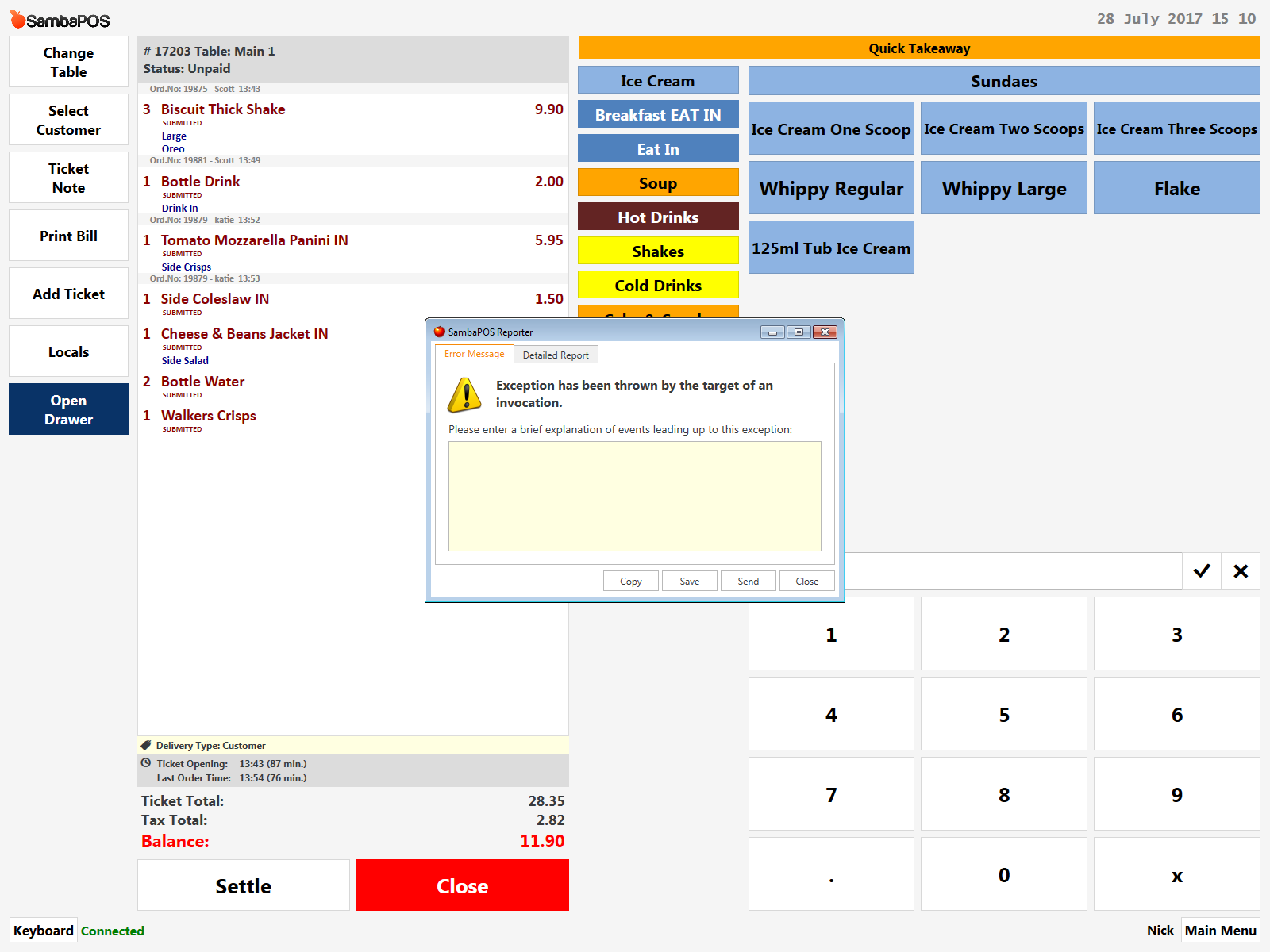Viewport: 1270px width, 952px height.
Task: Type in the exception explanation text box
Action: [x=634, y=496]
